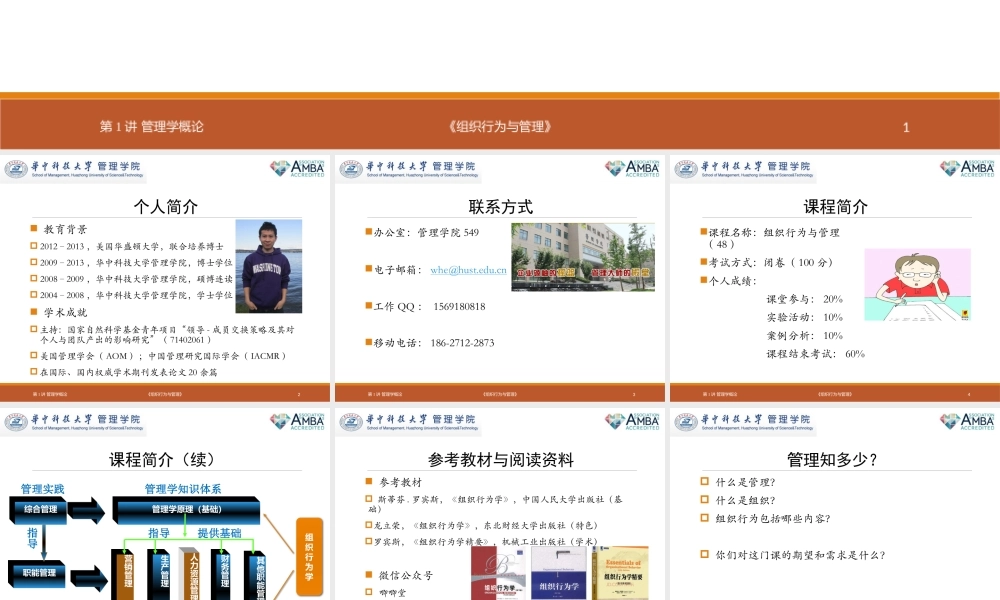Click the AMBA logo on 课程简介 slide
Screen dimensions: 1000x600
(x=967, y=168)
